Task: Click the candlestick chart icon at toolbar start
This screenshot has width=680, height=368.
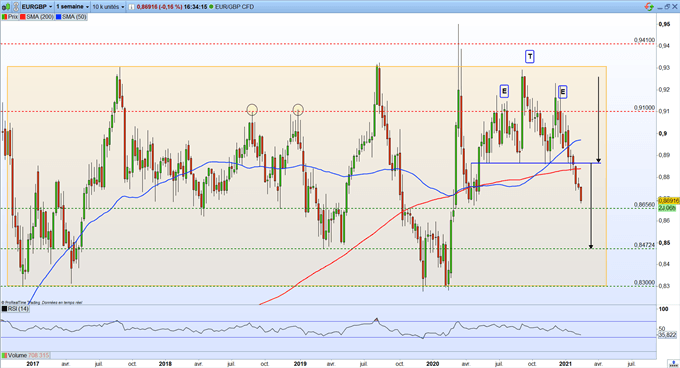Action: coord(6,7)
